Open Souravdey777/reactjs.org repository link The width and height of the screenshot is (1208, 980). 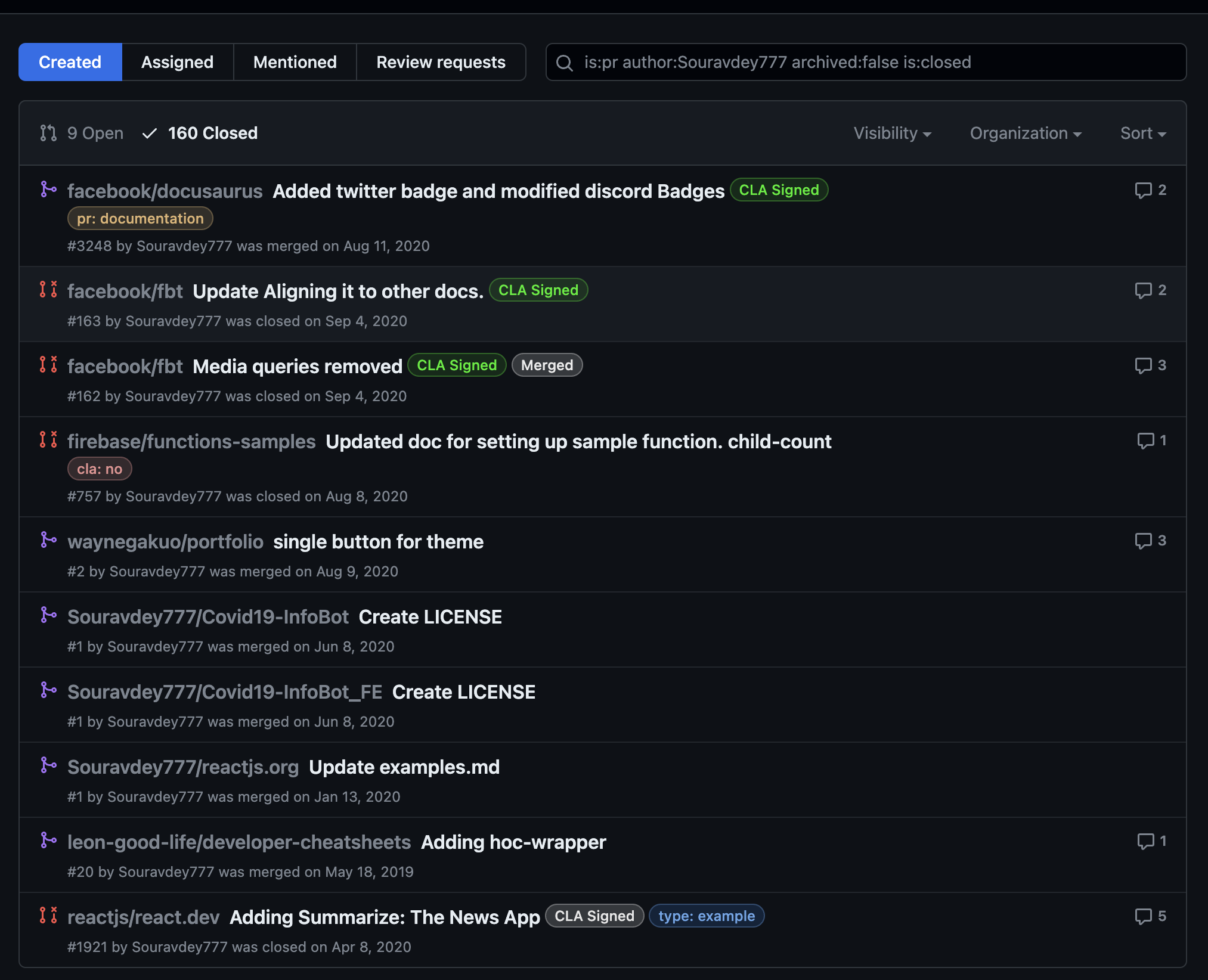coord(183,767)
